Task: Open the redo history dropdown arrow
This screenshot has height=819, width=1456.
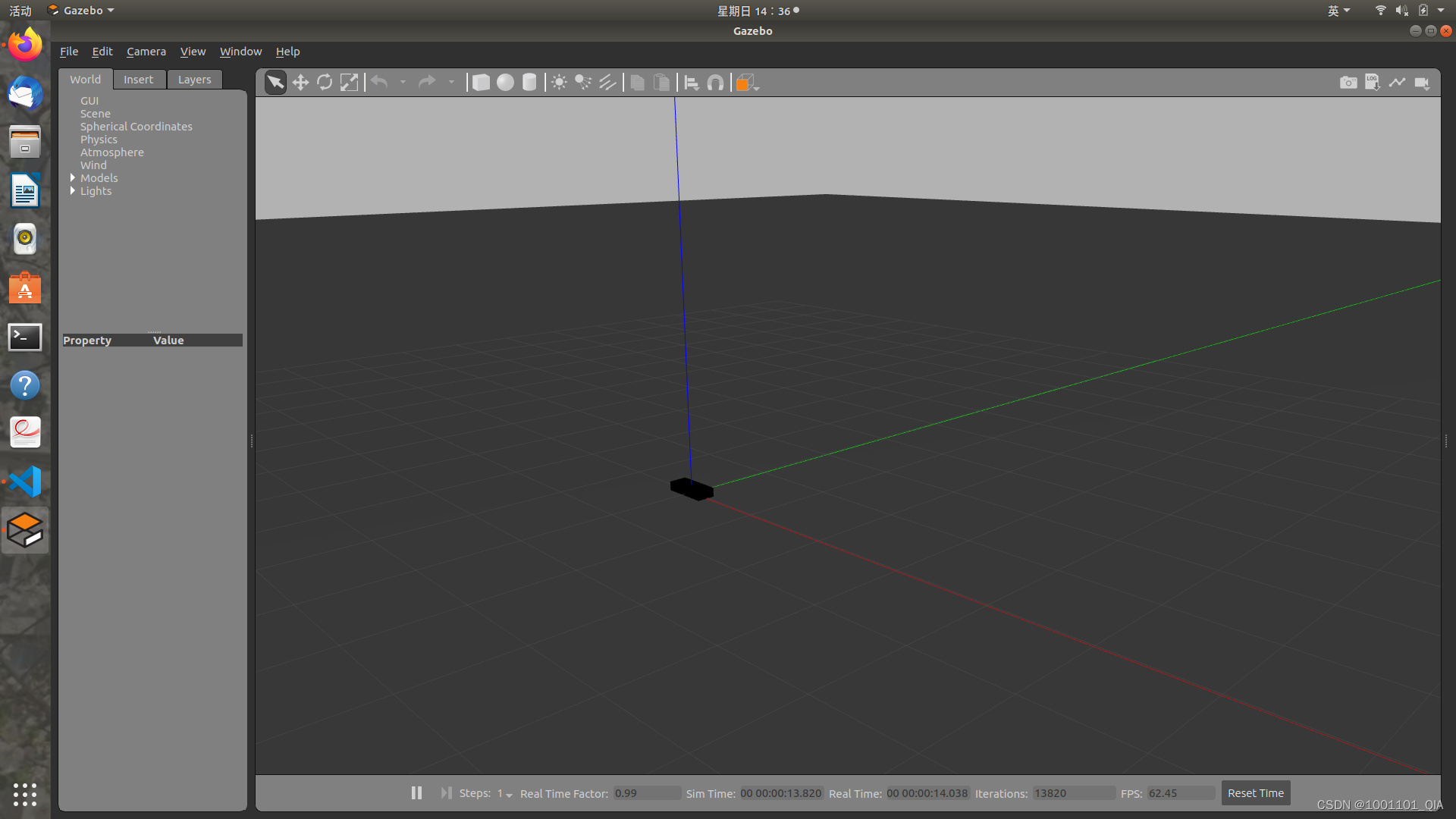Action: coord(451,82)
